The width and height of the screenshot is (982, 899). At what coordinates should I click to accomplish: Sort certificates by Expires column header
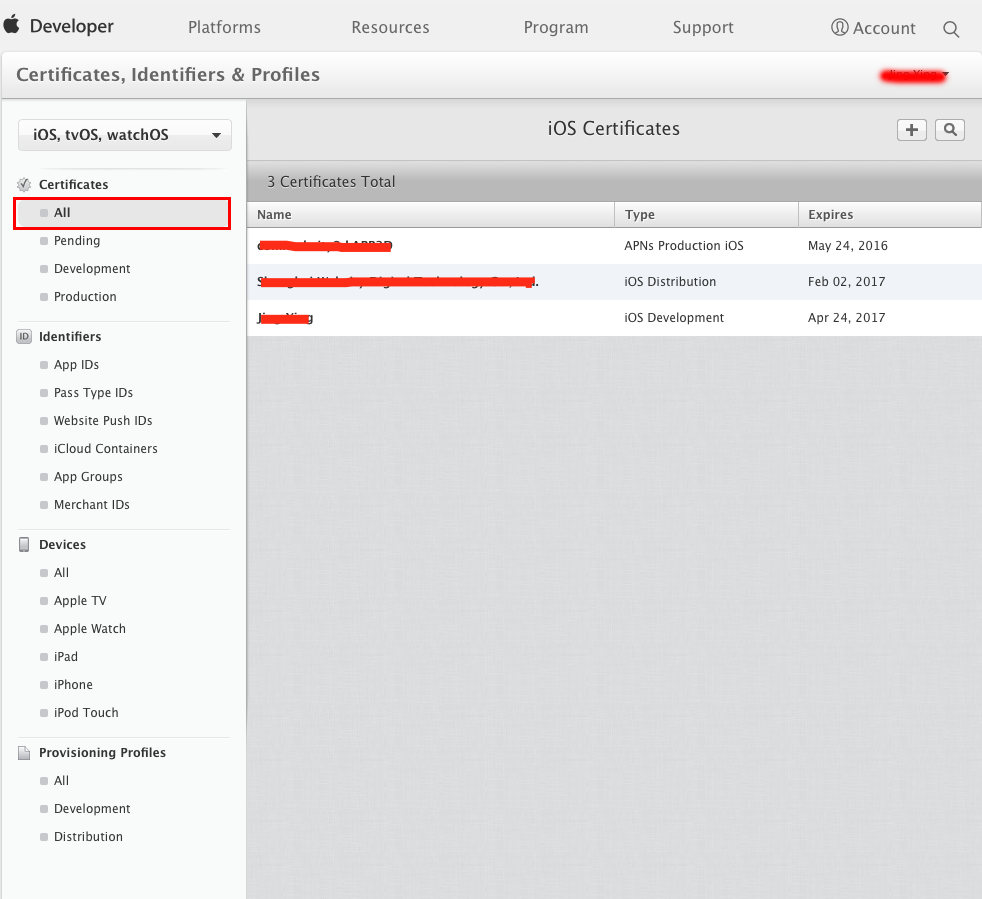point(831,215)
